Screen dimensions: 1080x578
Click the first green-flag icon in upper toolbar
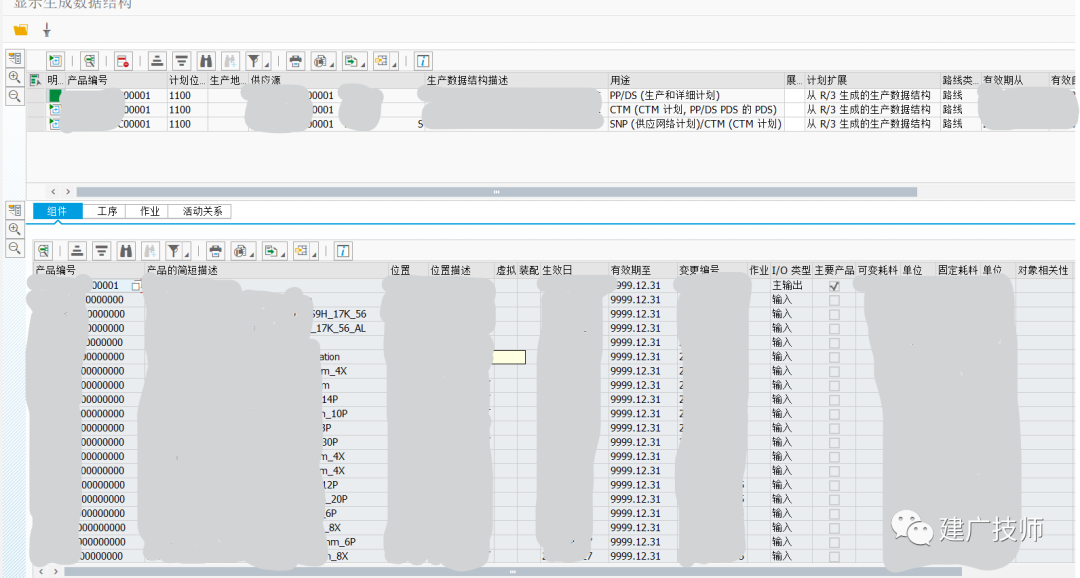(55, 61)
